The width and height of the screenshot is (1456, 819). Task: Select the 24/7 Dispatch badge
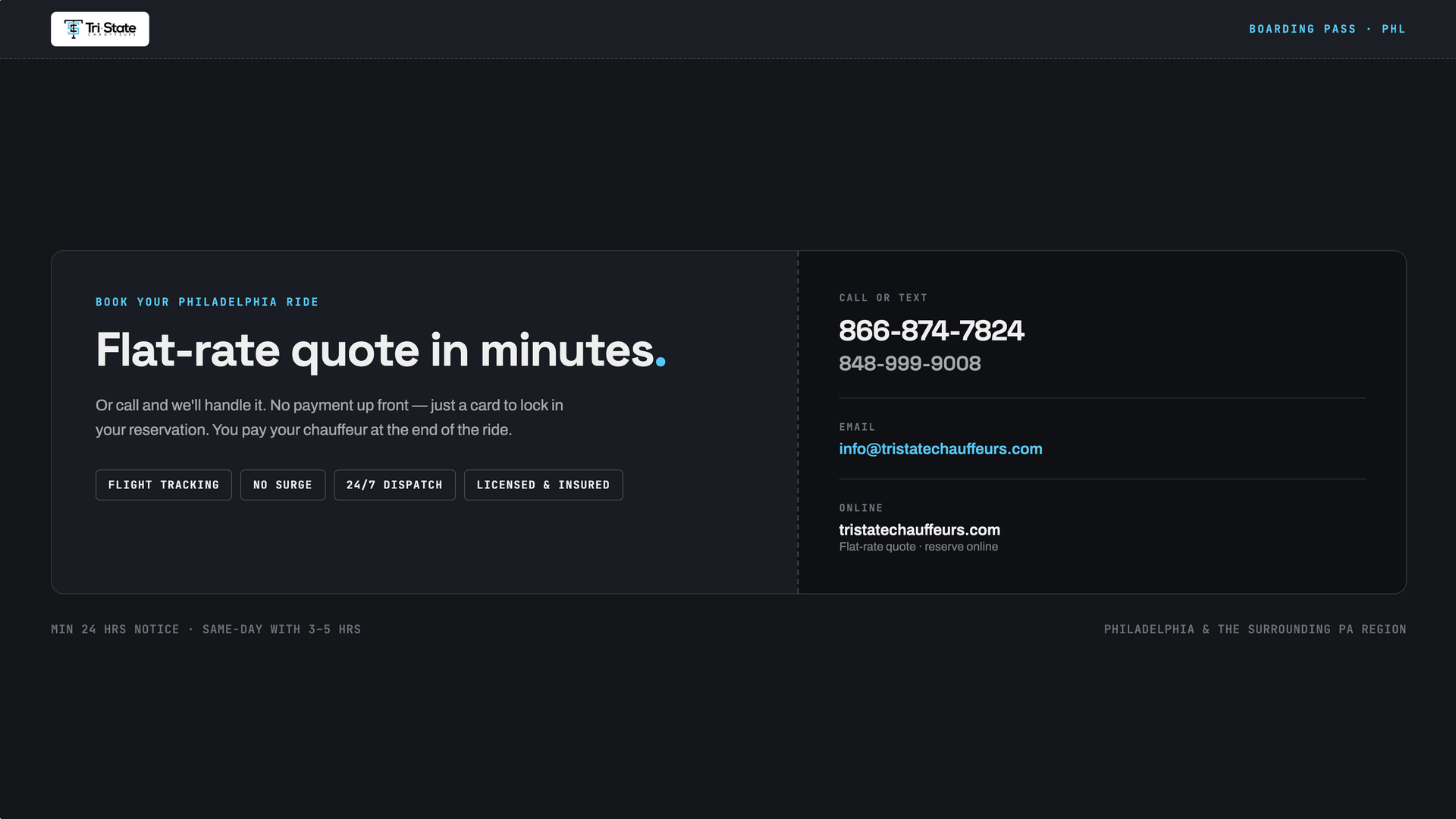394,485
